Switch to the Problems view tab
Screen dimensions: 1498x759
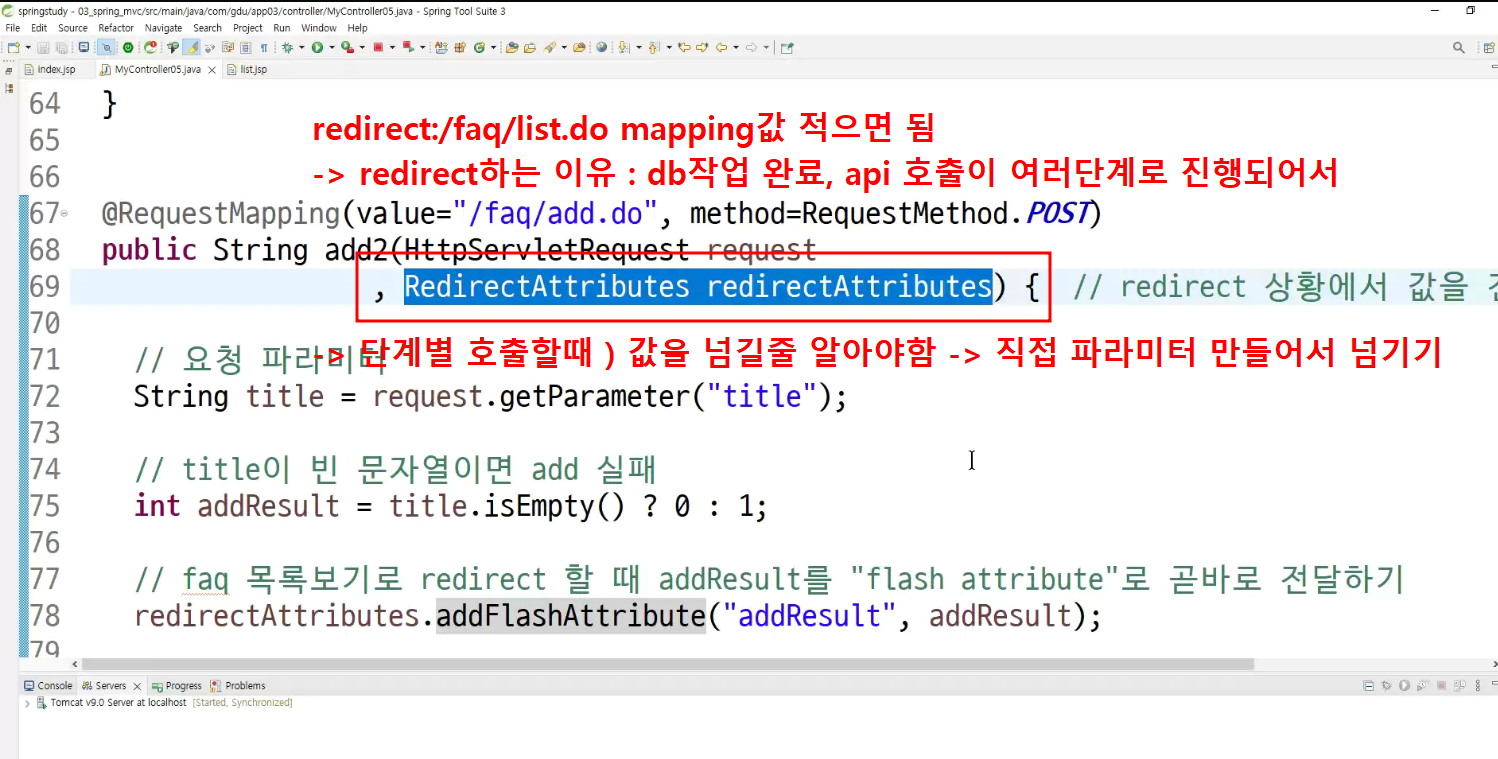point(238,685)
